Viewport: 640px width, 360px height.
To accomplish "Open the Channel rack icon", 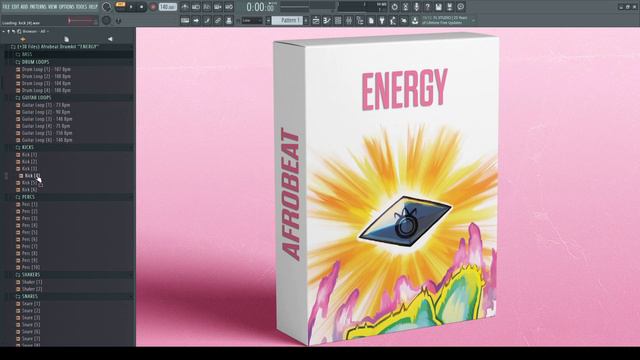I will pos(338,20).
